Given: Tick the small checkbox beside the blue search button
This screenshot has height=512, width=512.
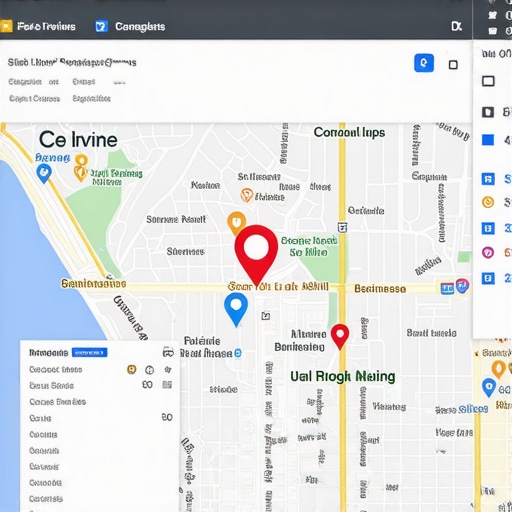Looking at the screenshot, I should point(453,65).
